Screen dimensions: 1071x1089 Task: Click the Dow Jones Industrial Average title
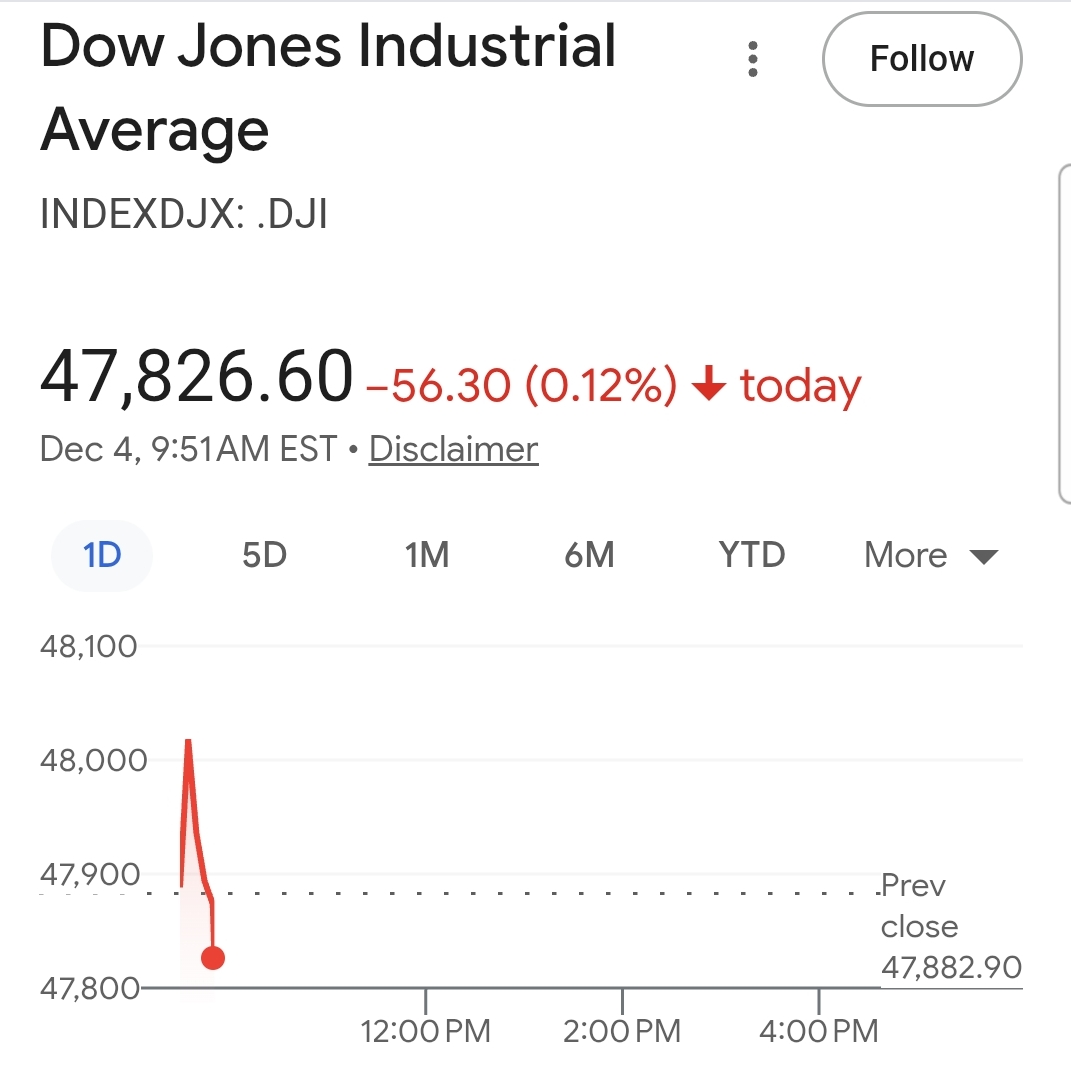(x=328, y=87)
